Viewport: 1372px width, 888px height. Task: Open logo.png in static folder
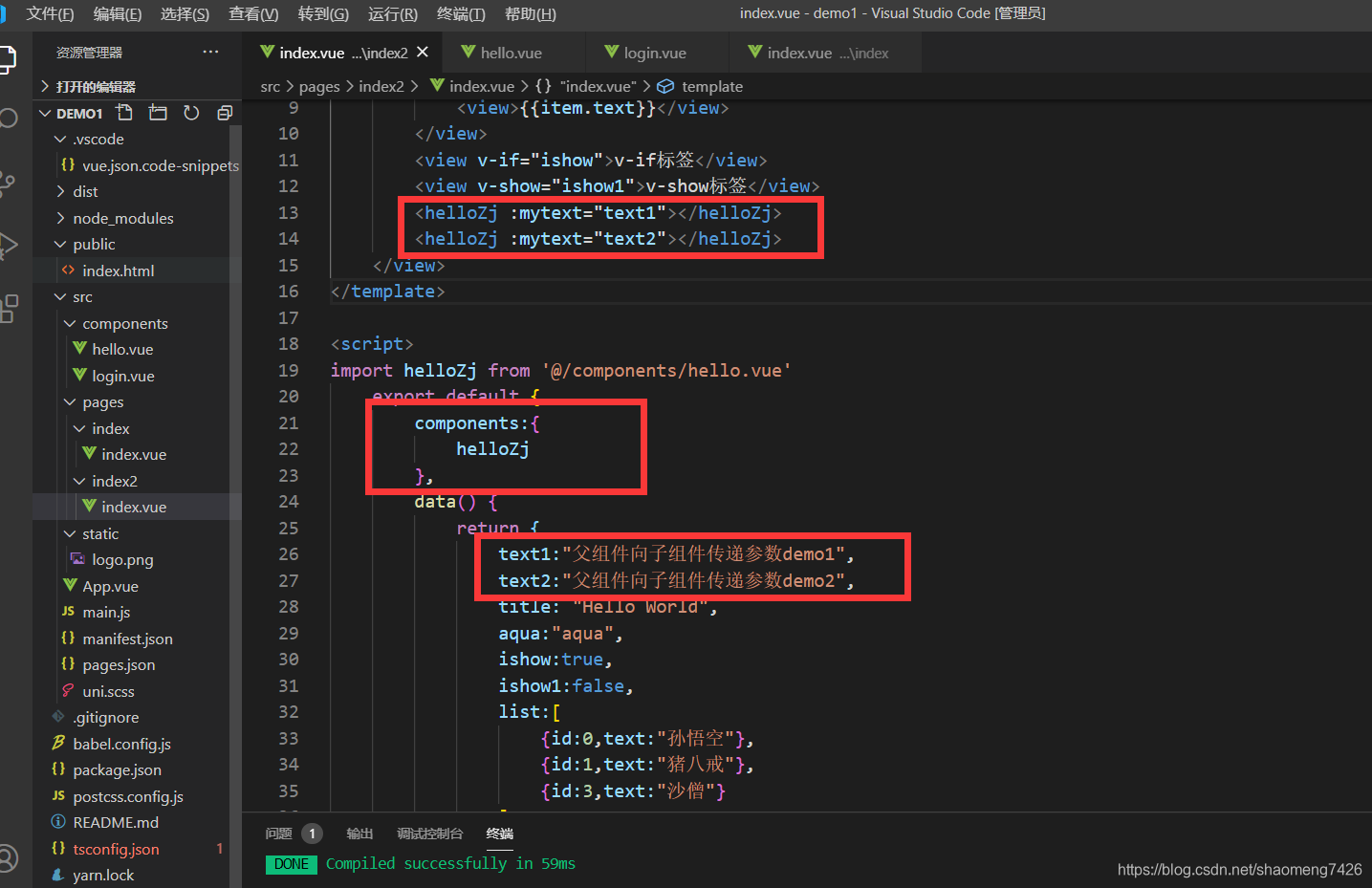coord(122,559)
